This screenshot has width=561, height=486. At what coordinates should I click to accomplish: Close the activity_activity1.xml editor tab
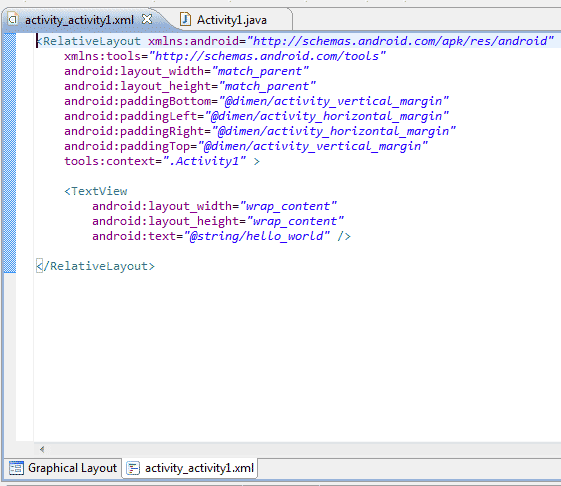pos(147,19)
